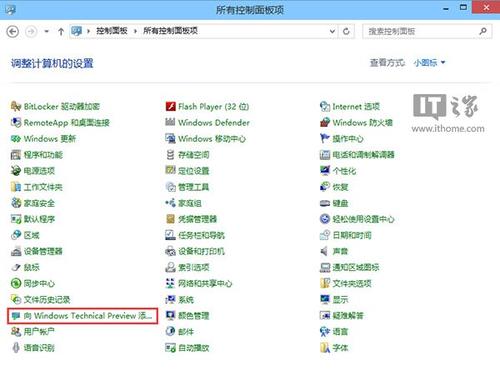500x381 pixels.
Task: Open the 电源选项 battery icon
Action: coord(16,171)
